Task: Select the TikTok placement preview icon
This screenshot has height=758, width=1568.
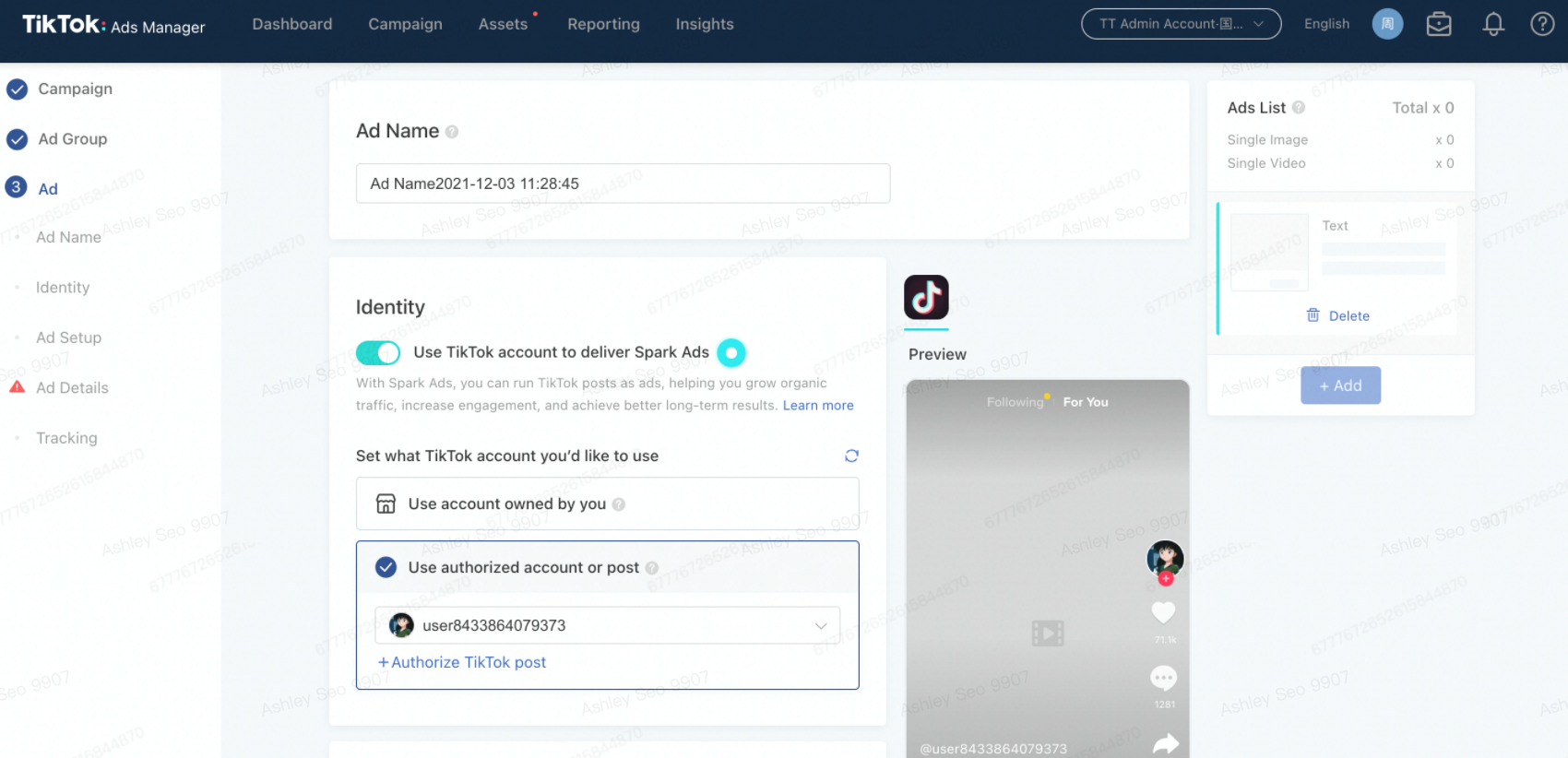Action: coord(926,297)
